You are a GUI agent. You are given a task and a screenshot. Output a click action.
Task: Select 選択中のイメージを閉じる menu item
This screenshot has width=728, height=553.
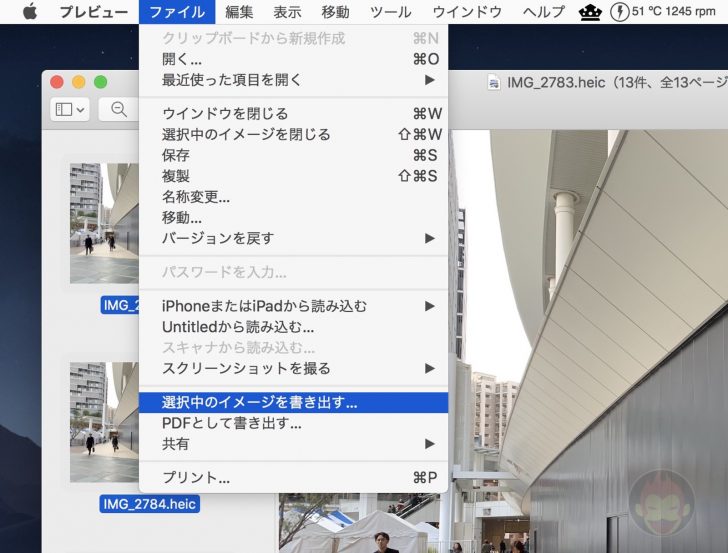293,135
